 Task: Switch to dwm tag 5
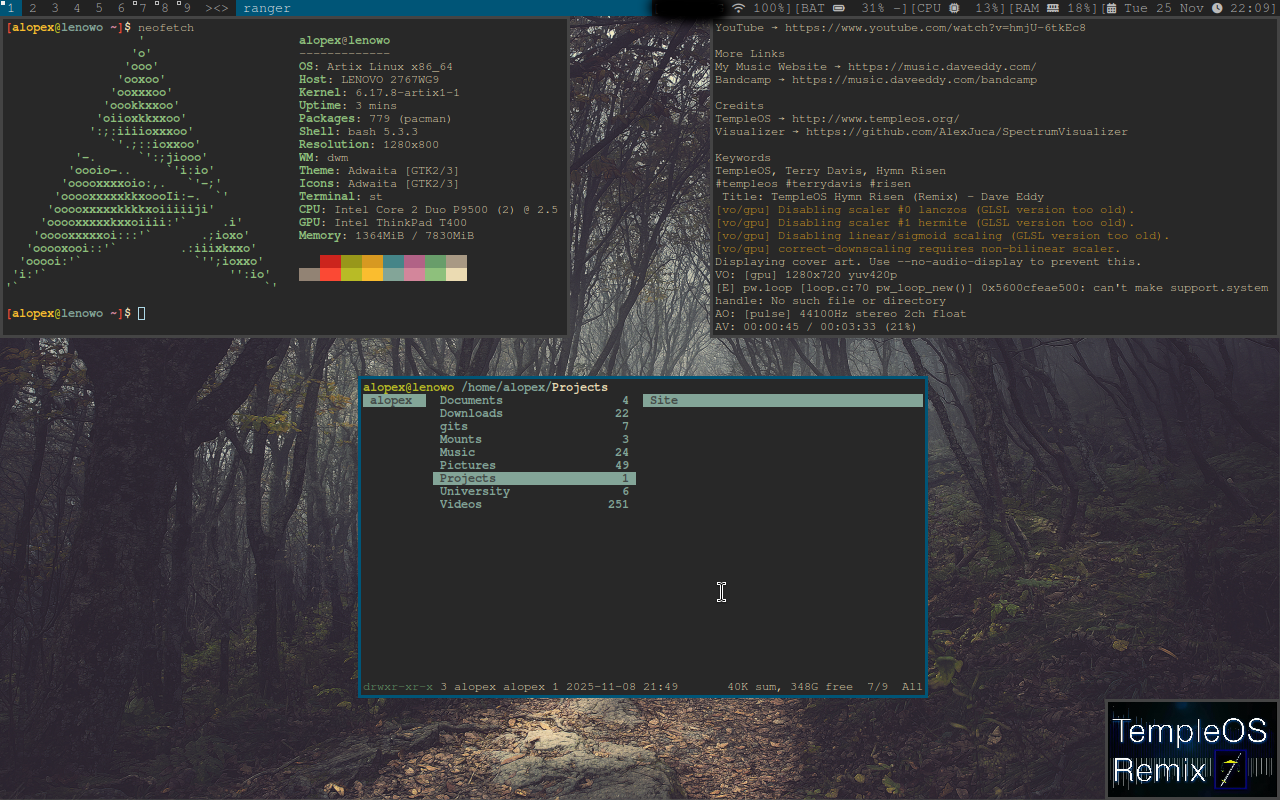coord(99,8)
